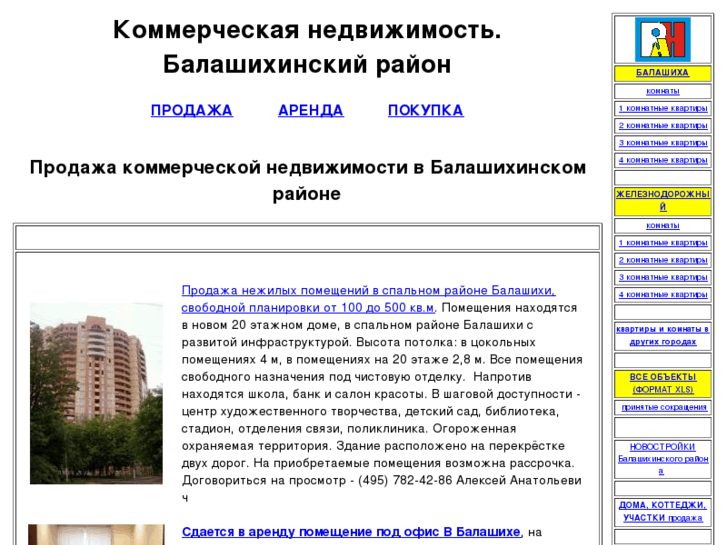Open ДОМА, КОТТЕДЖИ, УЧАСТКИ продажа link
The image size is (727, 545).
coord(663,511)
